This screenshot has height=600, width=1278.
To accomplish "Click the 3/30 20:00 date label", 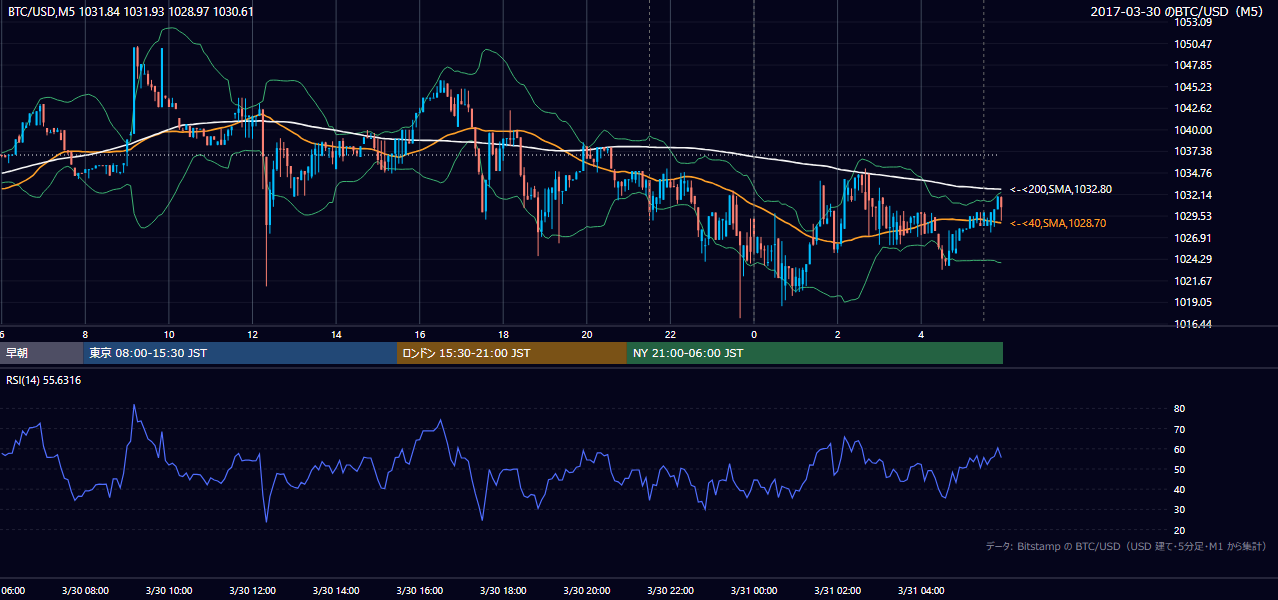I will [587, 591].
